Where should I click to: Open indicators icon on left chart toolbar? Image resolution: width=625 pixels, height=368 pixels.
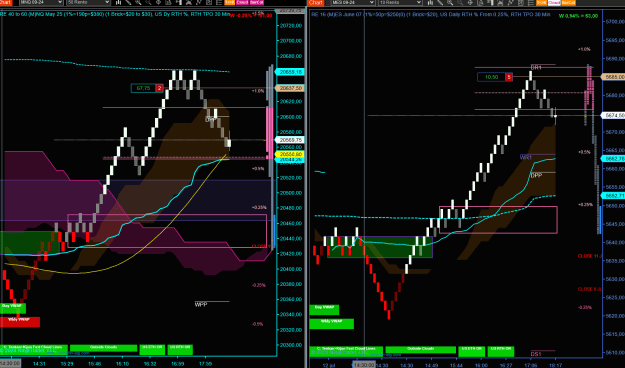tap(199, 2)
